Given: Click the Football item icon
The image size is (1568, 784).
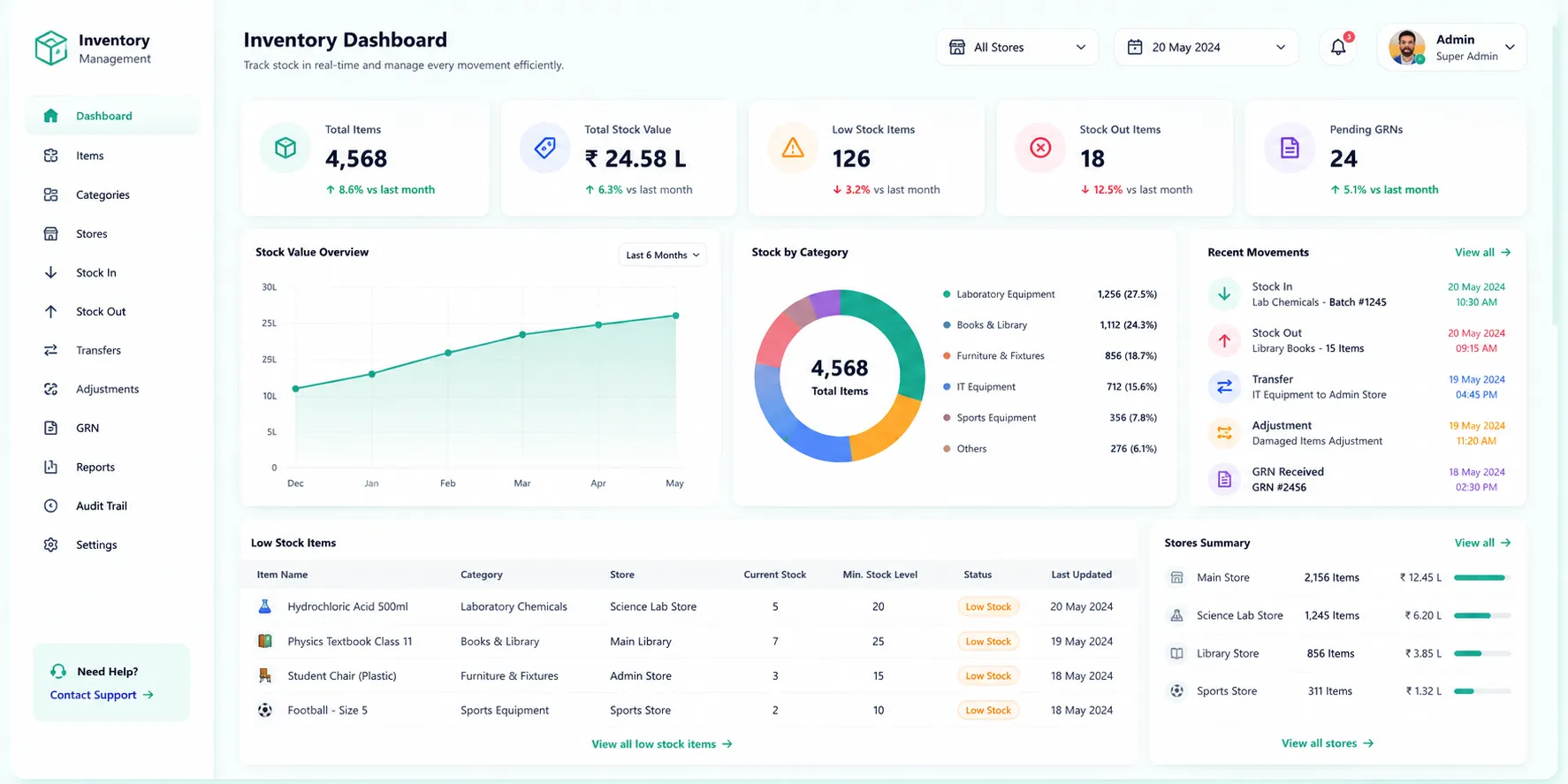Looking at the screenshot, I should [x=264, y=710].
